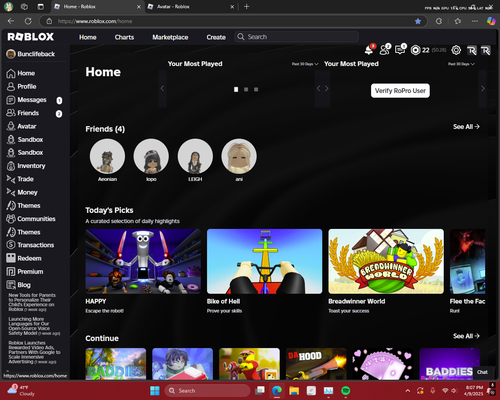
Task: Open Inventory from the sidebar
Action: point(26,166)
